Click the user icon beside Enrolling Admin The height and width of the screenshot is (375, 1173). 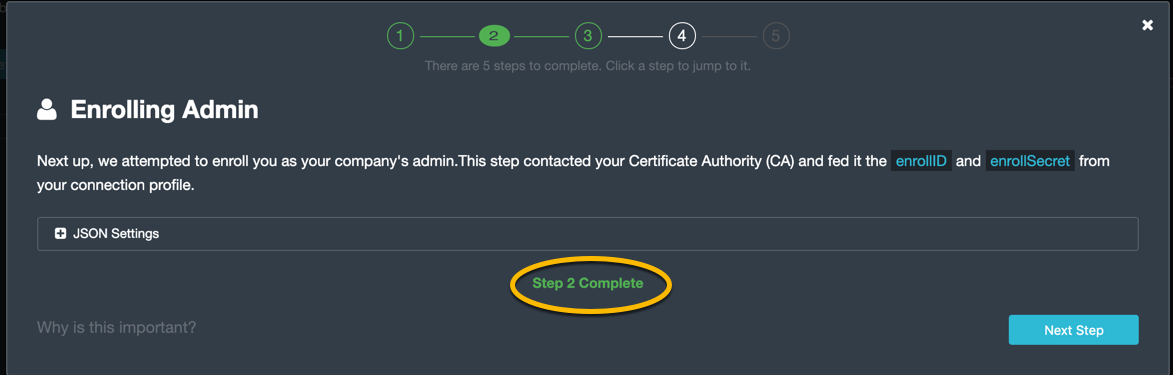pyautogui.click(x=46, y=110)
